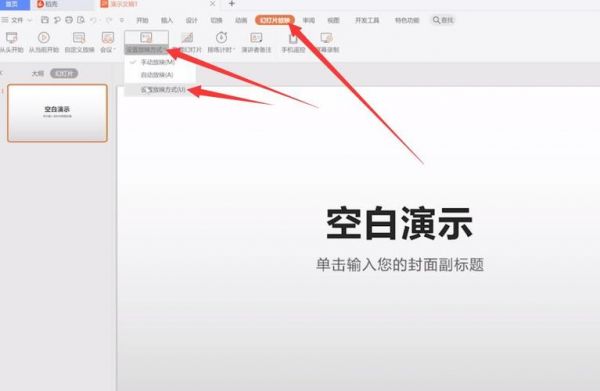Click the 屏幕录制 screen recording icon
Viewport: 600px width, 391px height.
pyautogui.click(x=326, y=37)
